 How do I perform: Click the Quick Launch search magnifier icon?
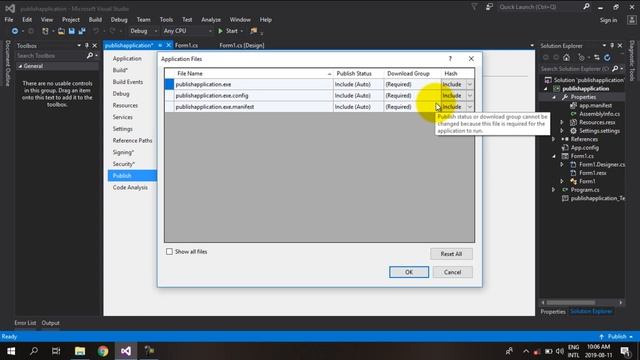(x=586, y=7)
